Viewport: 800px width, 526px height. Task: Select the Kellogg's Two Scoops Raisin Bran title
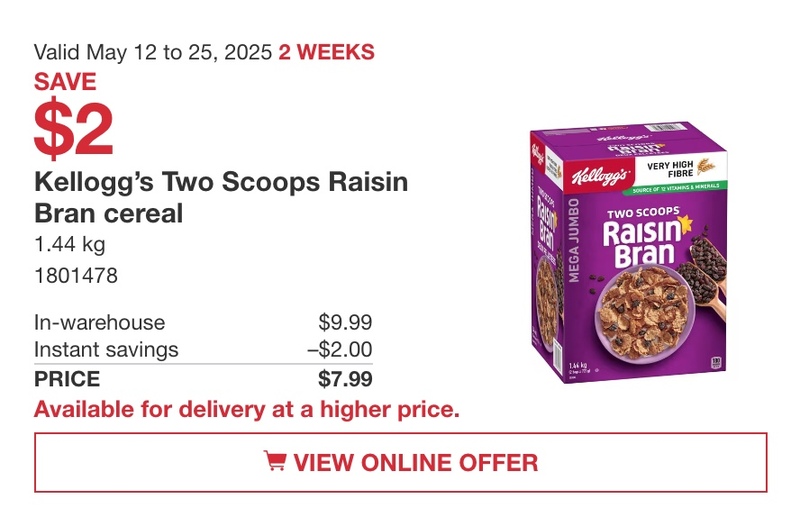221,197
